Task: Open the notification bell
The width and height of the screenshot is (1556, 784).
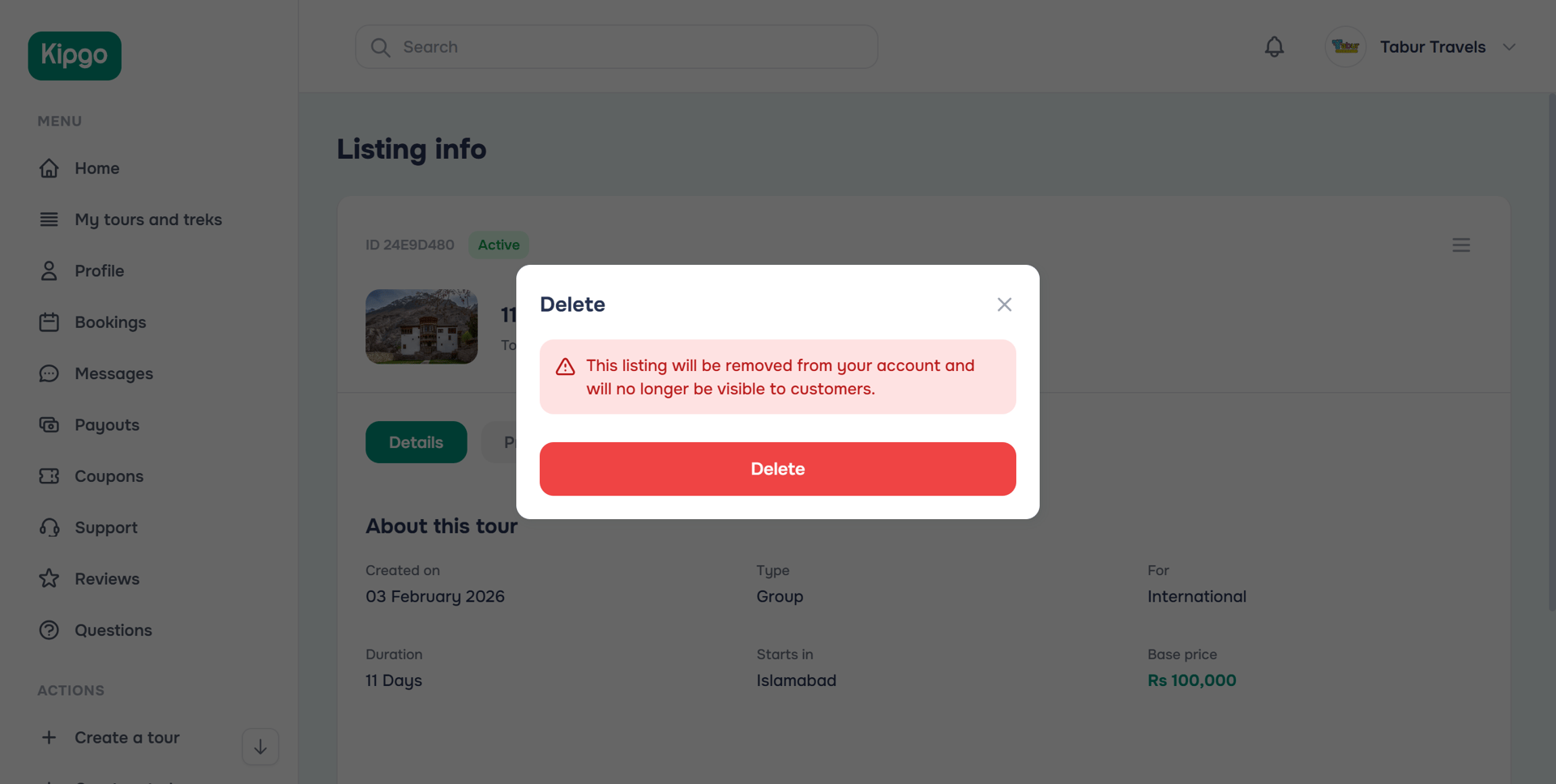Action: (x=1274, y=46)
